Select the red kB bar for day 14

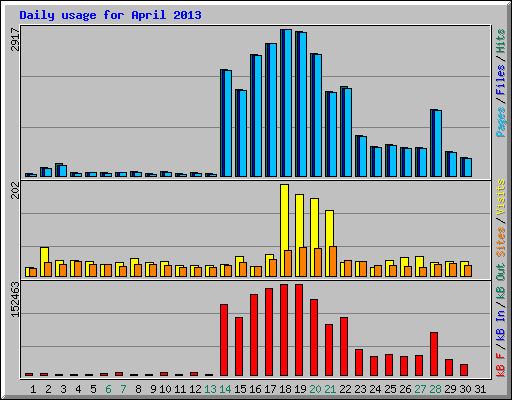click(x=224, y=340)
